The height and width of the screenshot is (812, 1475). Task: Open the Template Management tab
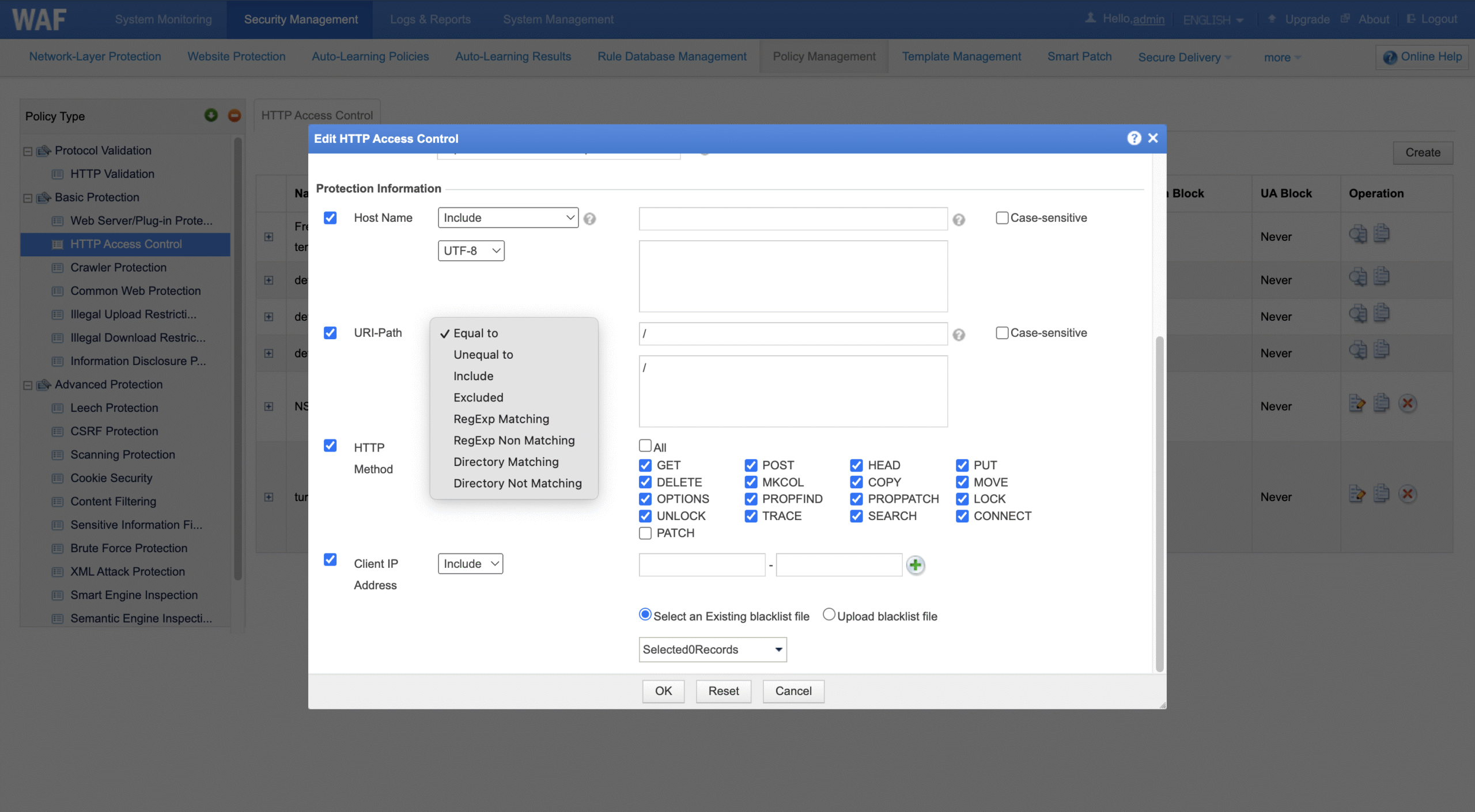[x=961, y=56]
